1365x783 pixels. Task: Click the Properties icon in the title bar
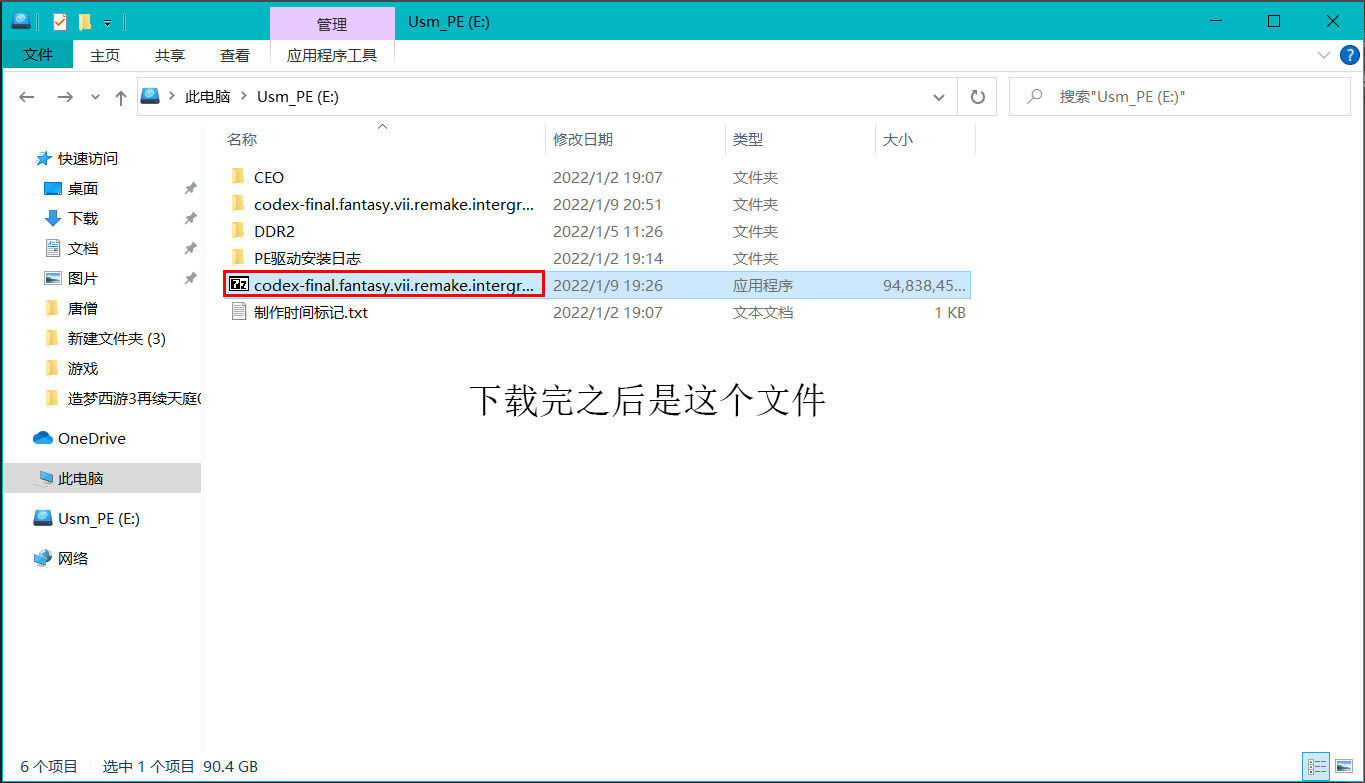coord(60,21)
